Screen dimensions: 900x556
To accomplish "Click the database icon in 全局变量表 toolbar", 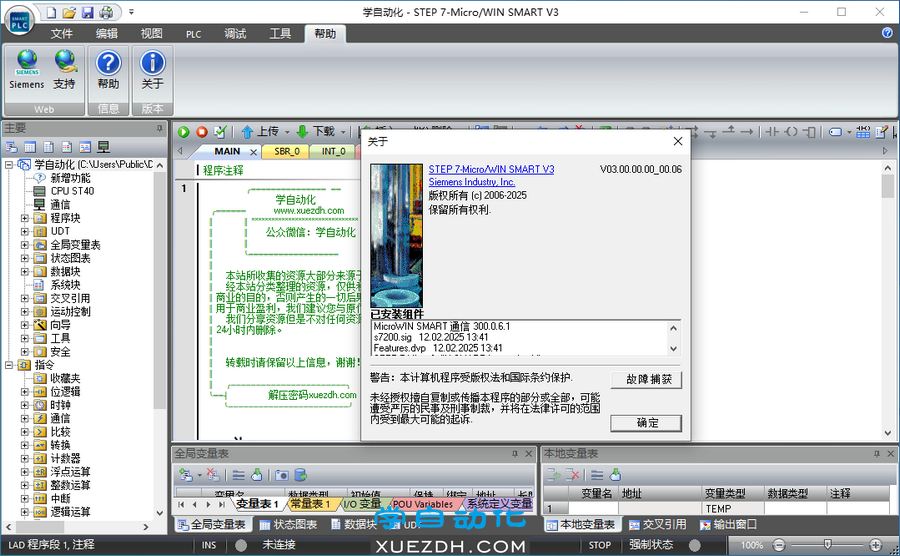I will point(300,475).
